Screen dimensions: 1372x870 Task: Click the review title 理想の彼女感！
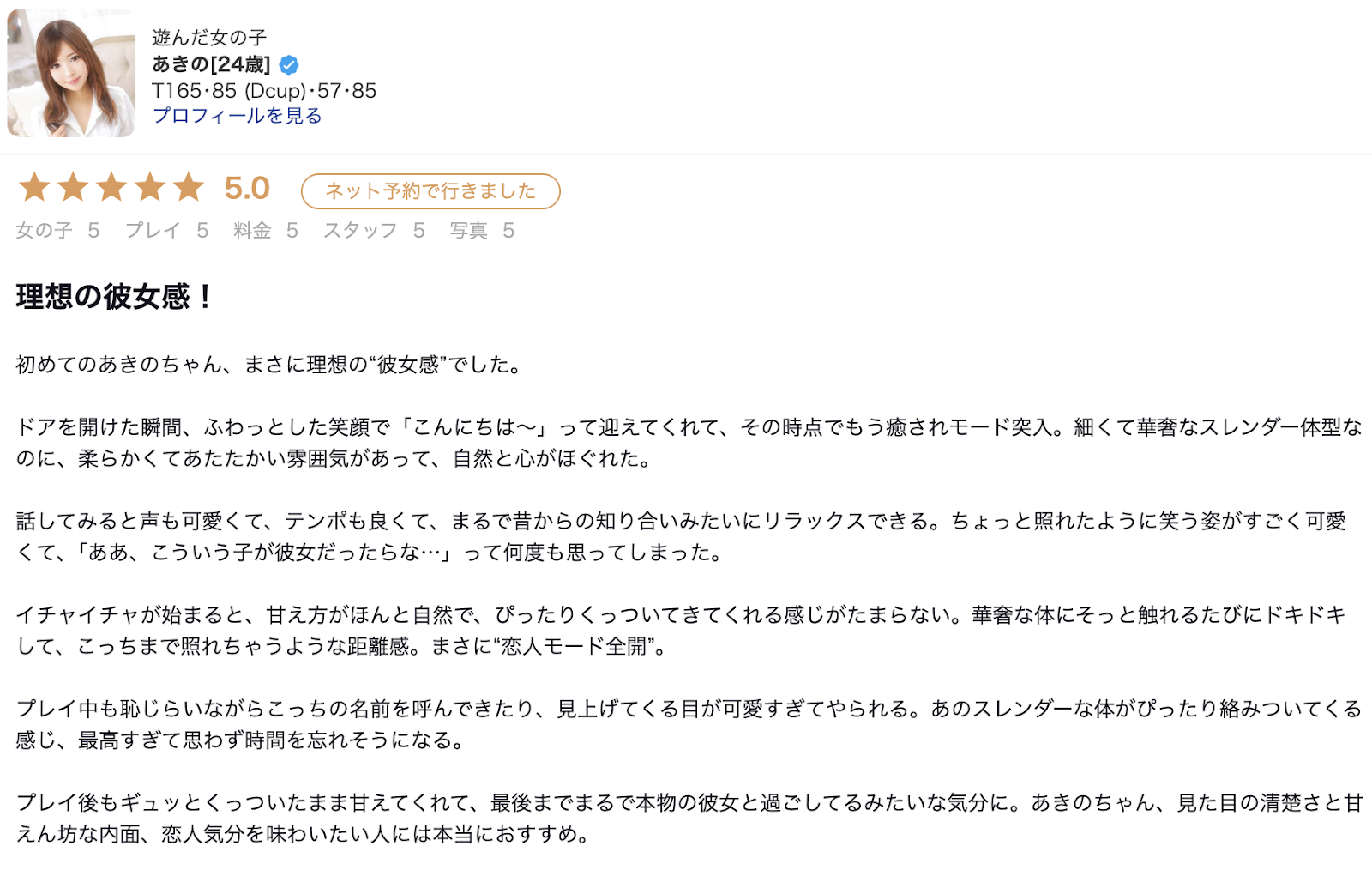coord(114,297)
